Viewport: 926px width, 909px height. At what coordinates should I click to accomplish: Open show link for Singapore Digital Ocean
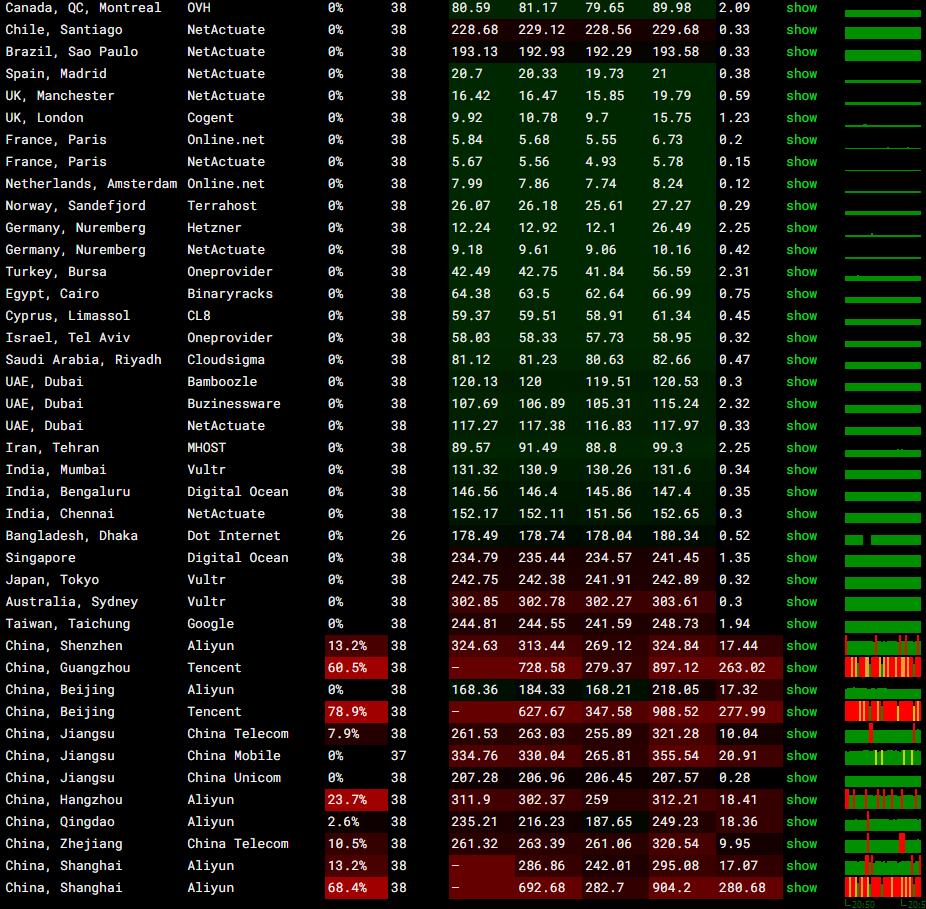pos(801,558)
